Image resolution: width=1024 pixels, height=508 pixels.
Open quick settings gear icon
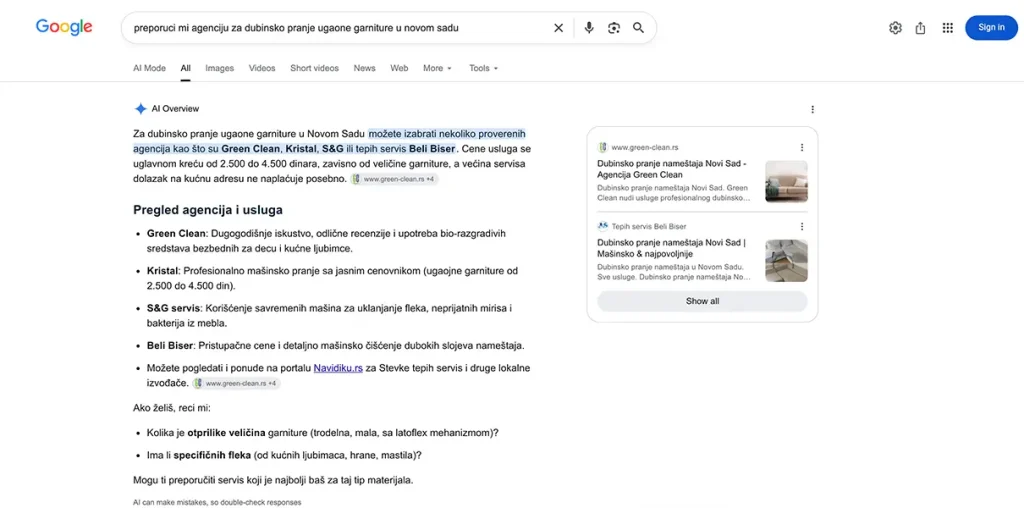point(895,28)
